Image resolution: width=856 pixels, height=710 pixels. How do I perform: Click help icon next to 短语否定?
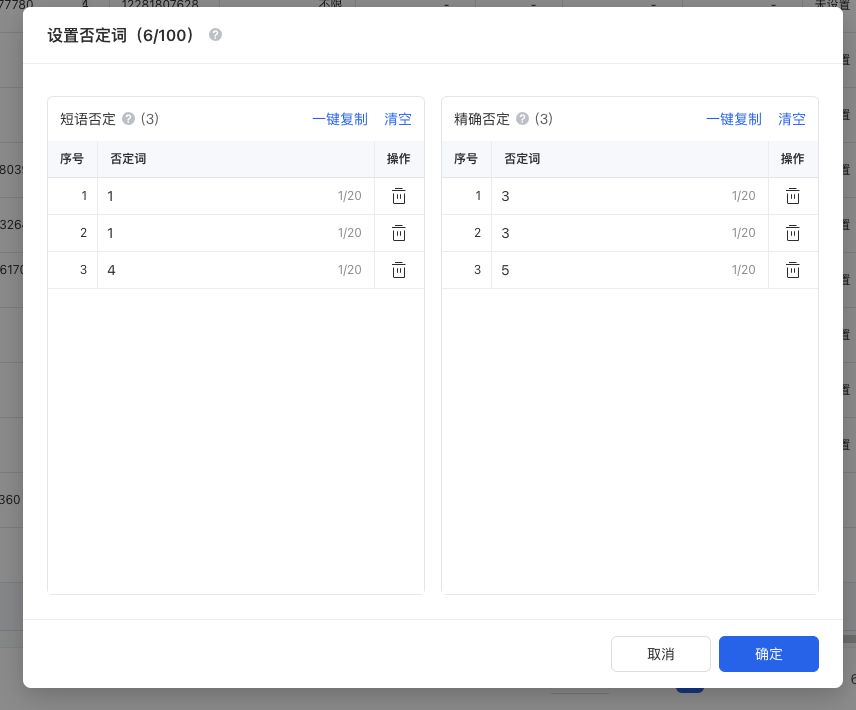(x=128, y=119)
